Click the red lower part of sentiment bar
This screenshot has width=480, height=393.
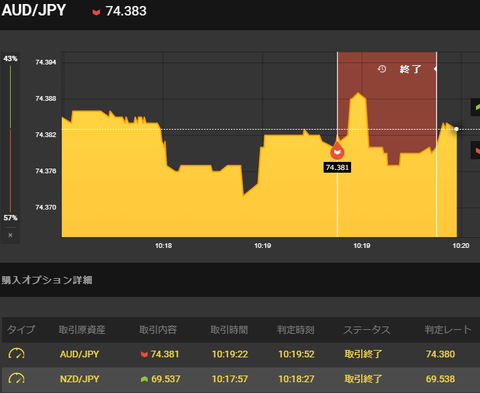(x=10, y=171)
